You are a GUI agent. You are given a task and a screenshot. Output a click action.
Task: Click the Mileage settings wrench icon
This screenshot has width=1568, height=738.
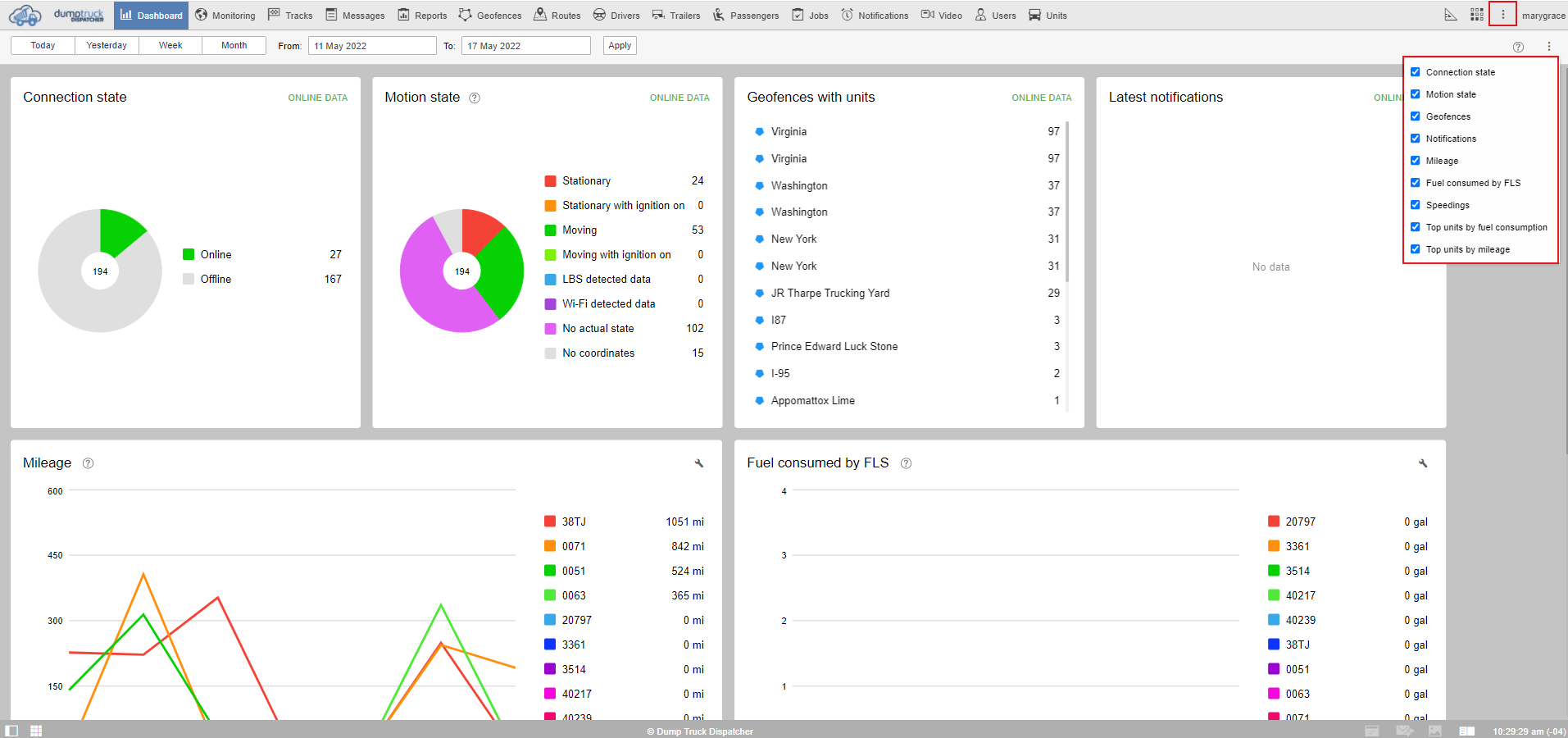click(699, 463)
